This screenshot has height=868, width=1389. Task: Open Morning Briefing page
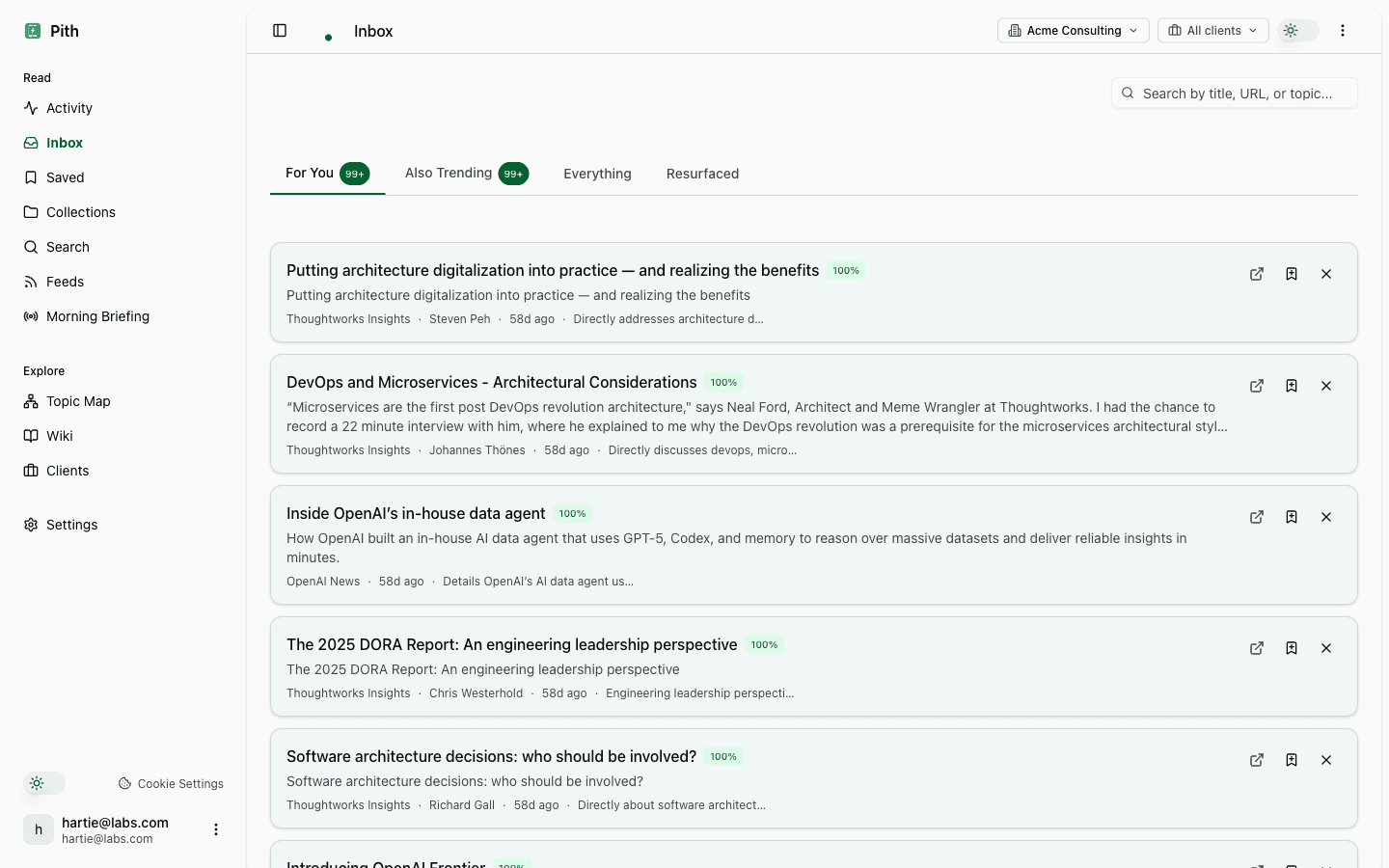click(123, 316)
